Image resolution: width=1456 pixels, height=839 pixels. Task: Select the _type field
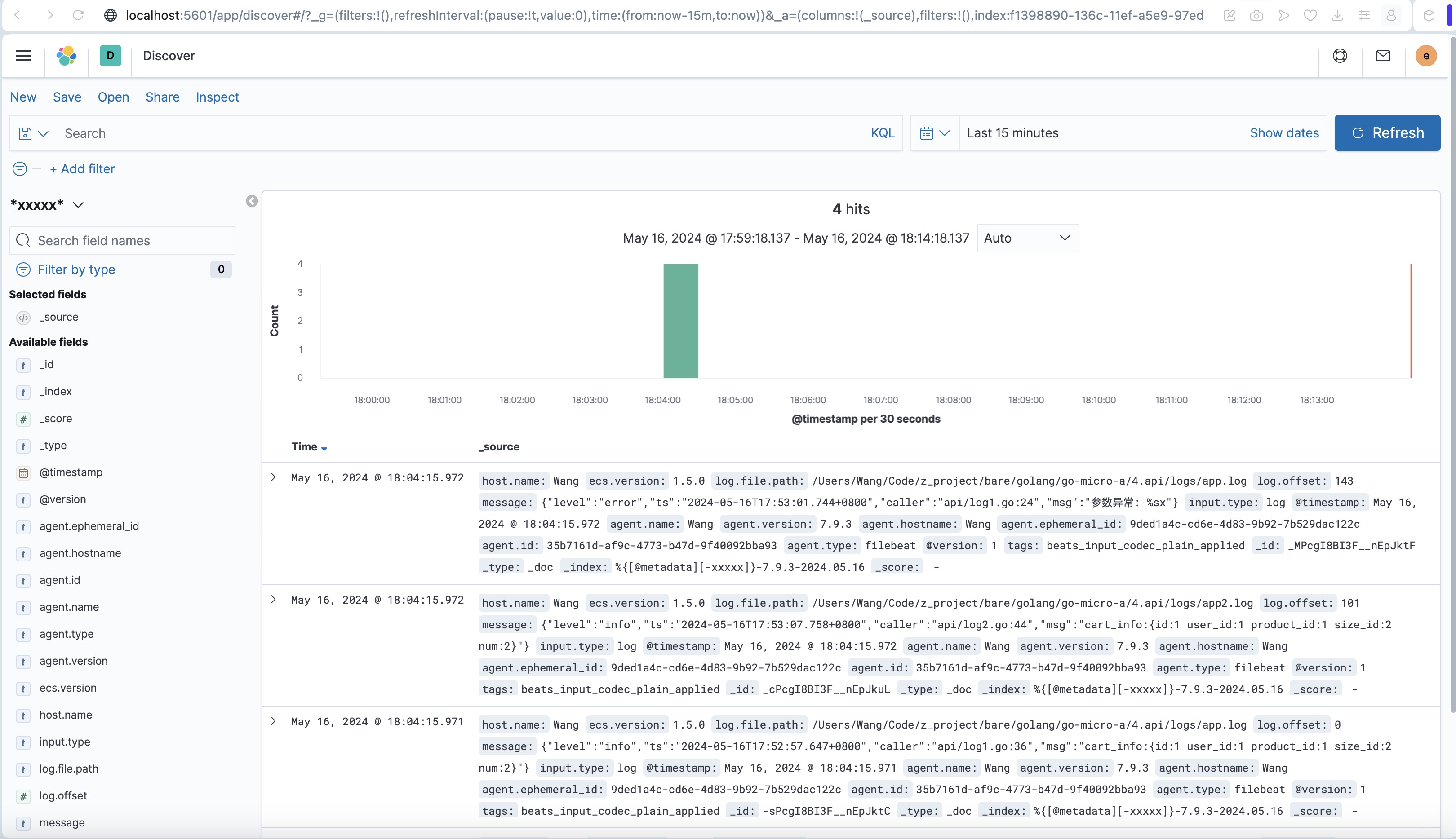coord(53,446)
